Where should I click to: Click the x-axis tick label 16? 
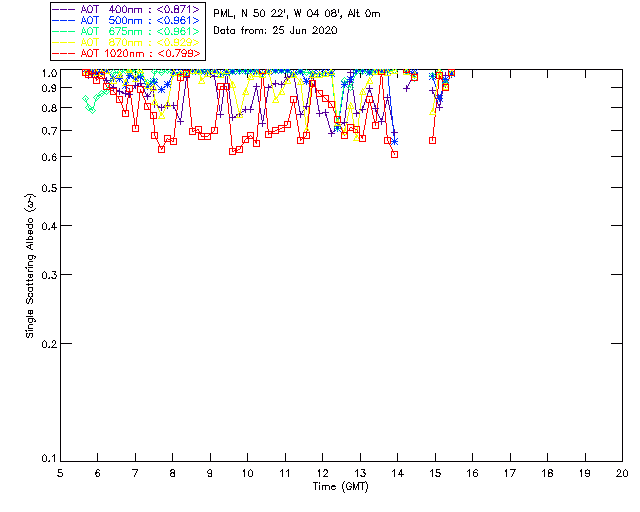tap(472, 473)
